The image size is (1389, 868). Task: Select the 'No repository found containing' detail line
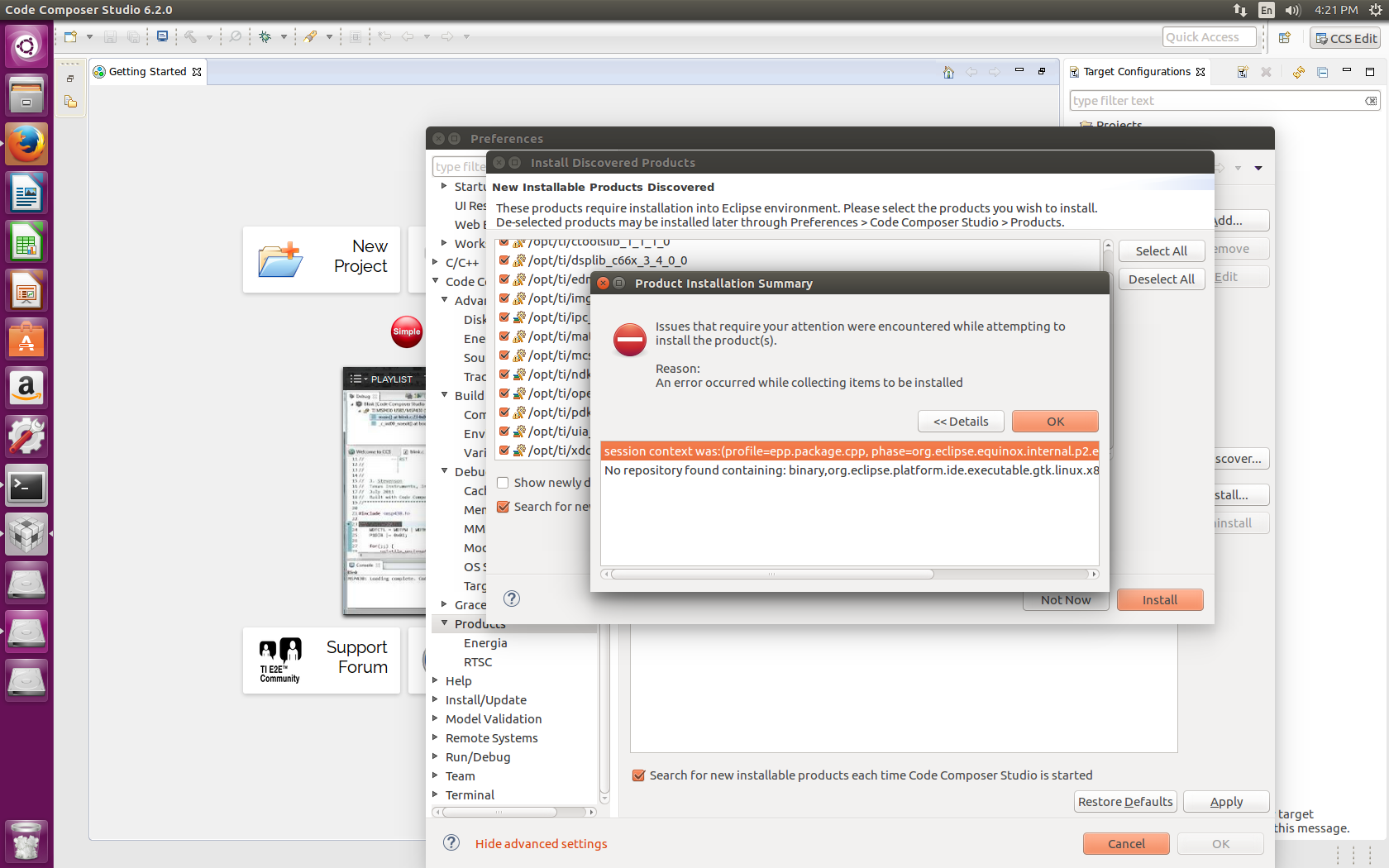(x=849, y=470)
